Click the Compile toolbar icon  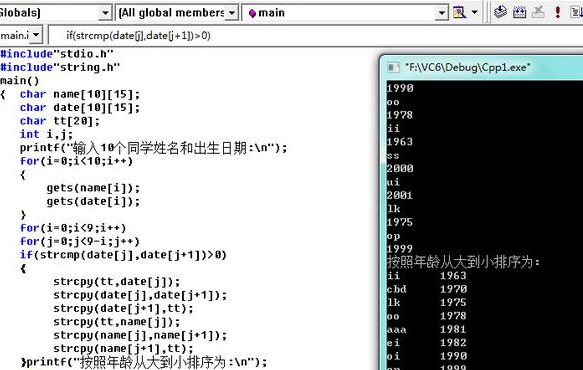[x=500, y=12]
